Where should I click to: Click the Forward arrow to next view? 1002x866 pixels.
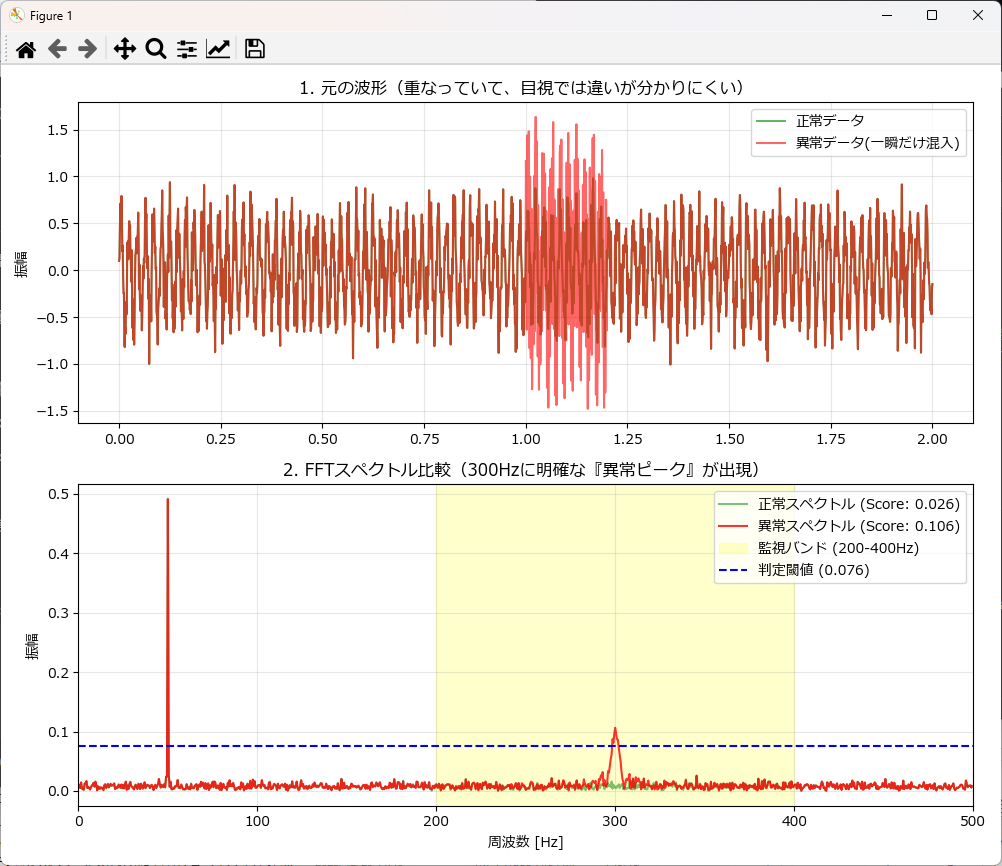(x=88, y=49)
